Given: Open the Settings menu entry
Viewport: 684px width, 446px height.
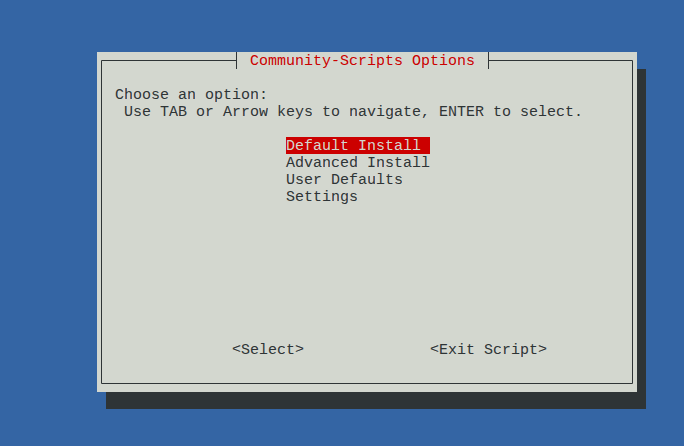Looking at the screenshot, I should pos(321,197).
